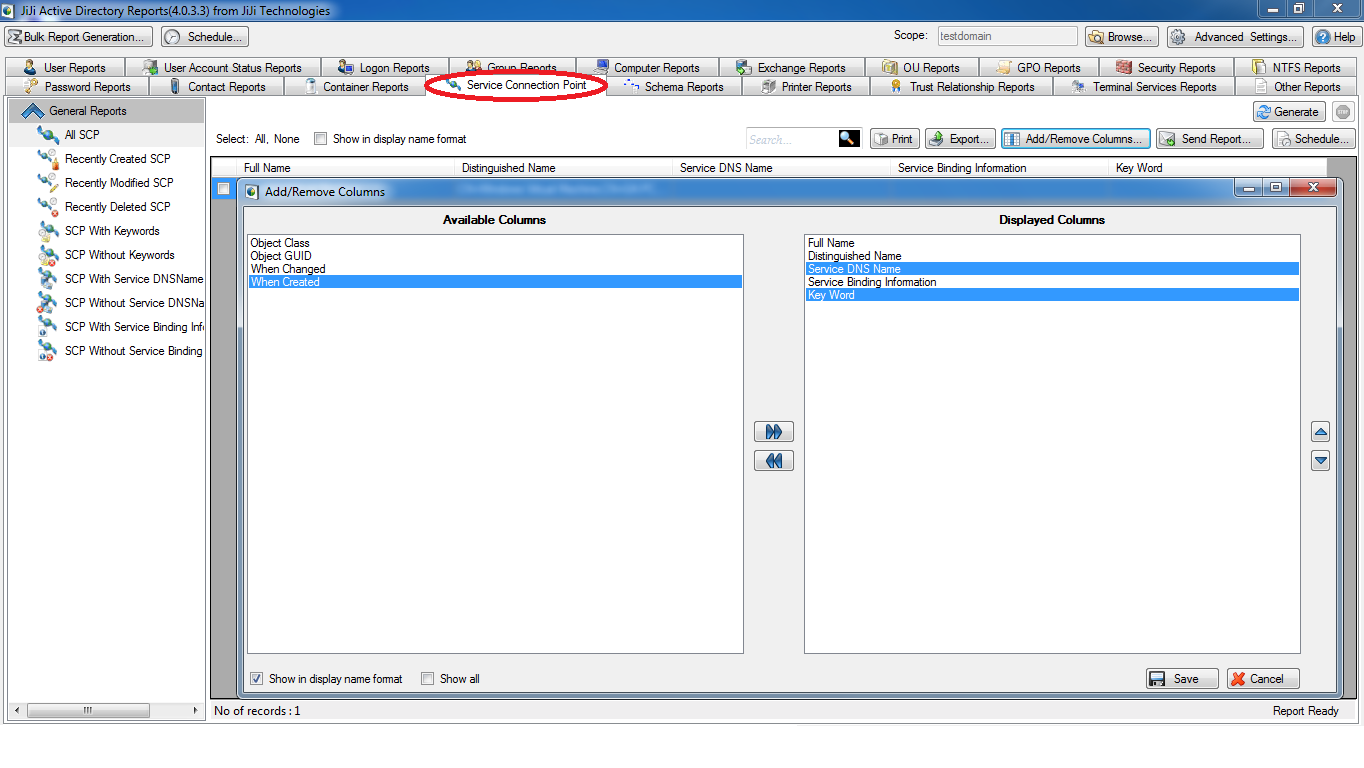The height and width of the screenshot is (768, 1364).
Task: Click the Send Report button
Action: coord(1210,139)
